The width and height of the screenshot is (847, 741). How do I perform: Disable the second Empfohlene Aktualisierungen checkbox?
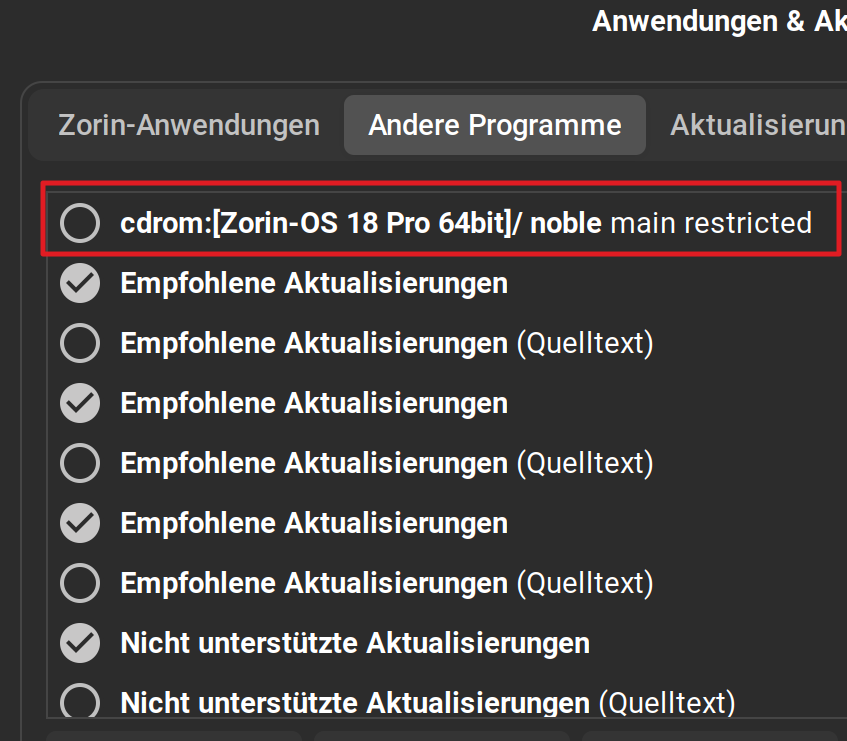[x=80, y=403]
